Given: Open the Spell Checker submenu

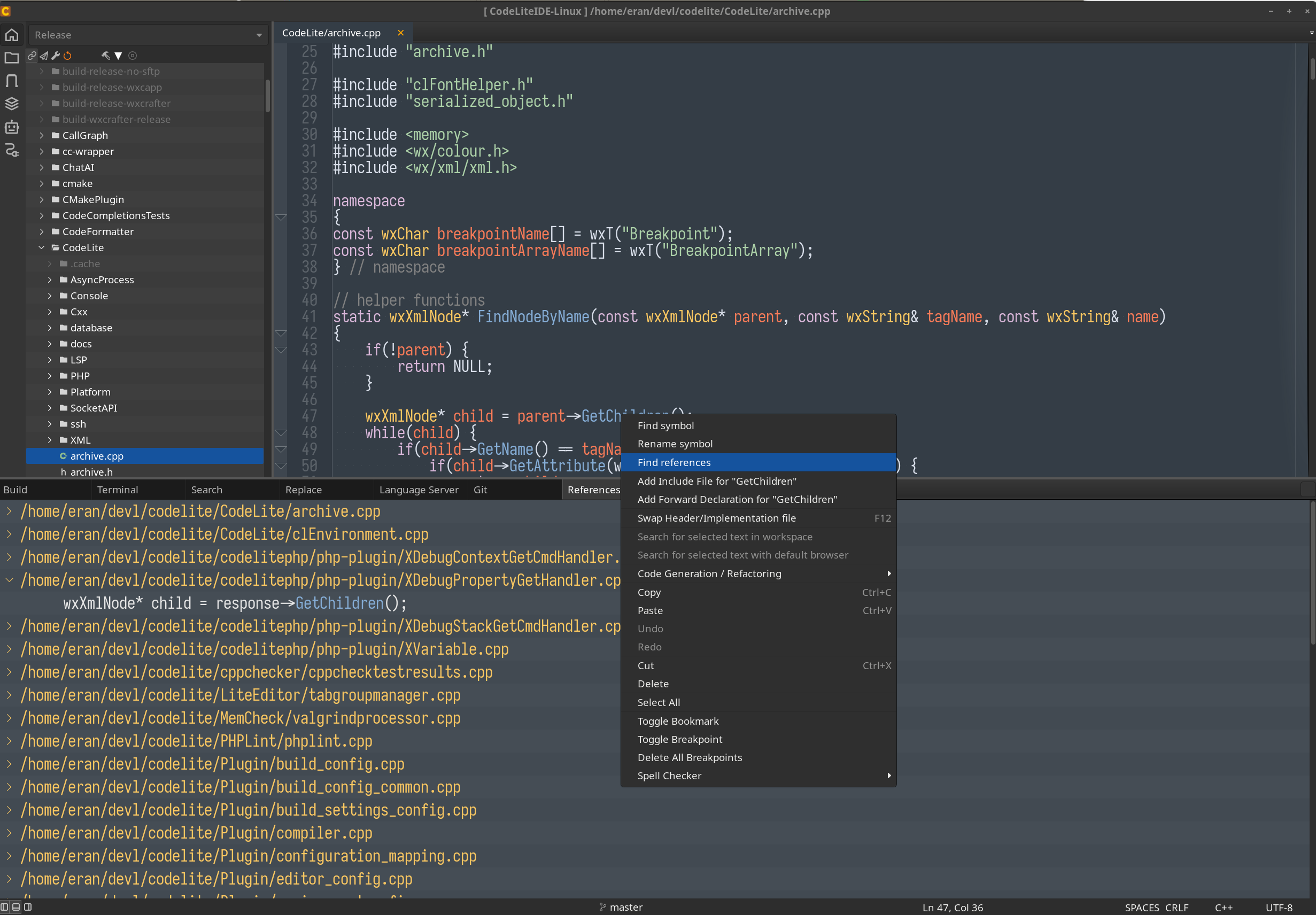Looking at the screenshot, I should (x=758, y=776).
